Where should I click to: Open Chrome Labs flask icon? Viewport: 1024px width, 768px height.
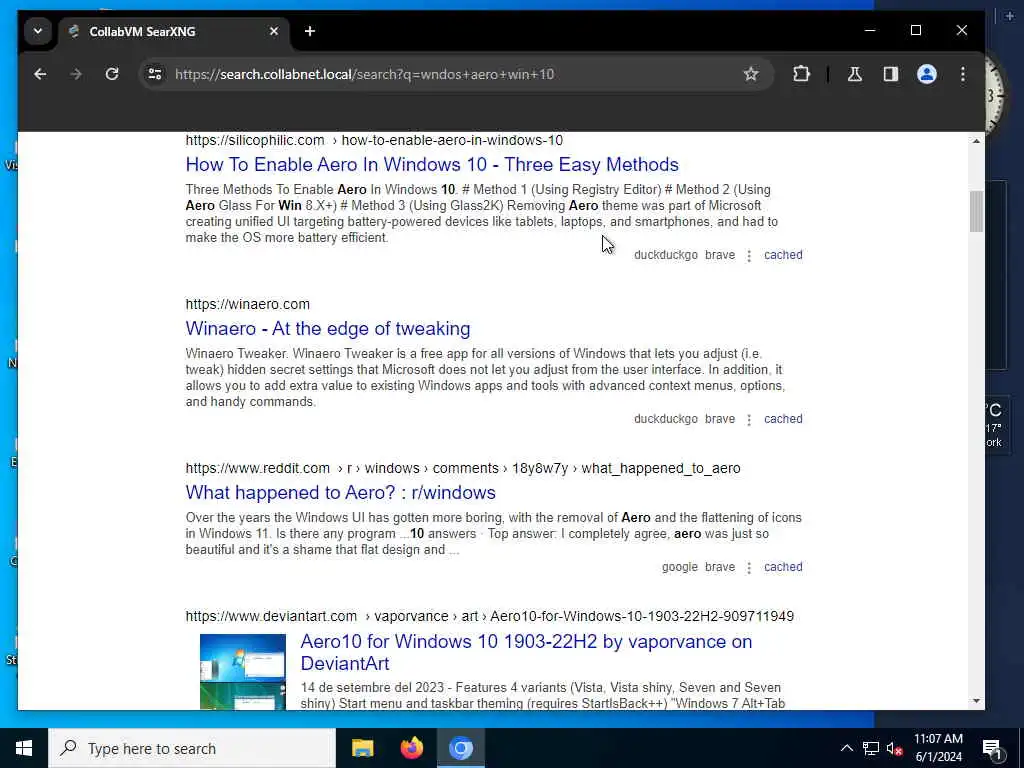click(x=854, y=74)
